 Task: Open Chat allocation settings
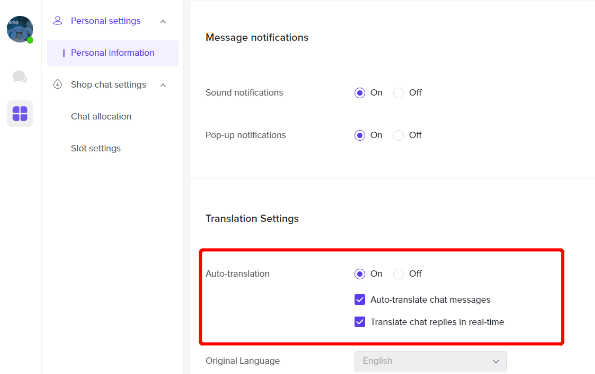pos(101,116)
